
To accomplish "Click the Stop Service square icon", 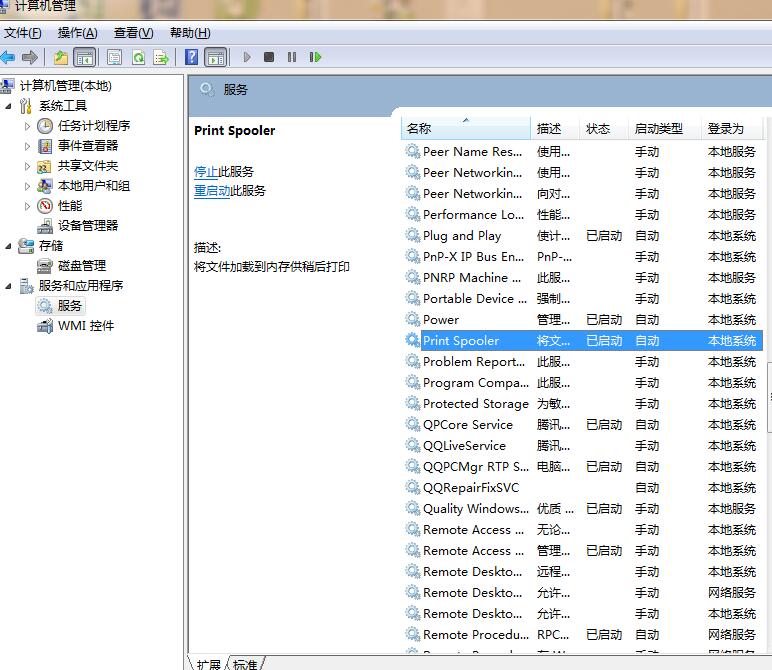I will pos(269,58).
